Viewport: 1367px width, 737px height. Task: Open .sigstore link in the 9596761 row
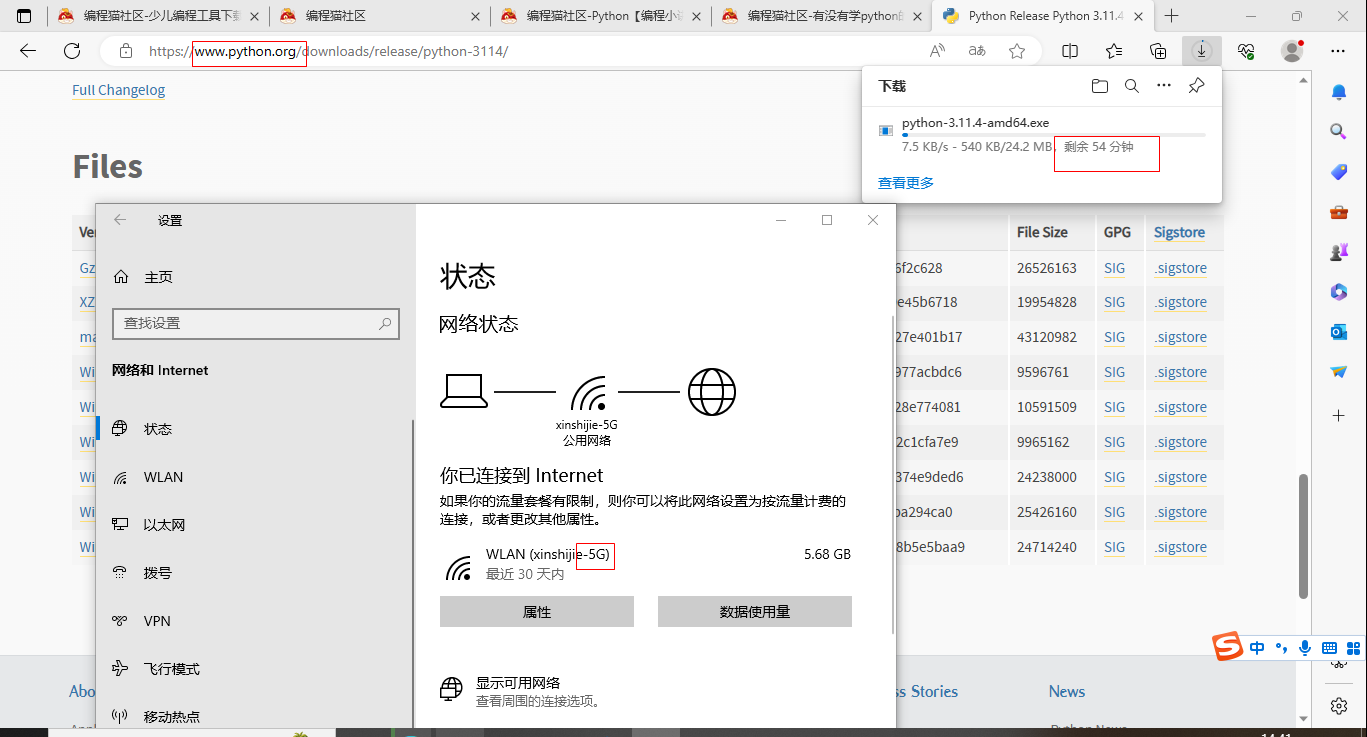tap(1180, 372)
